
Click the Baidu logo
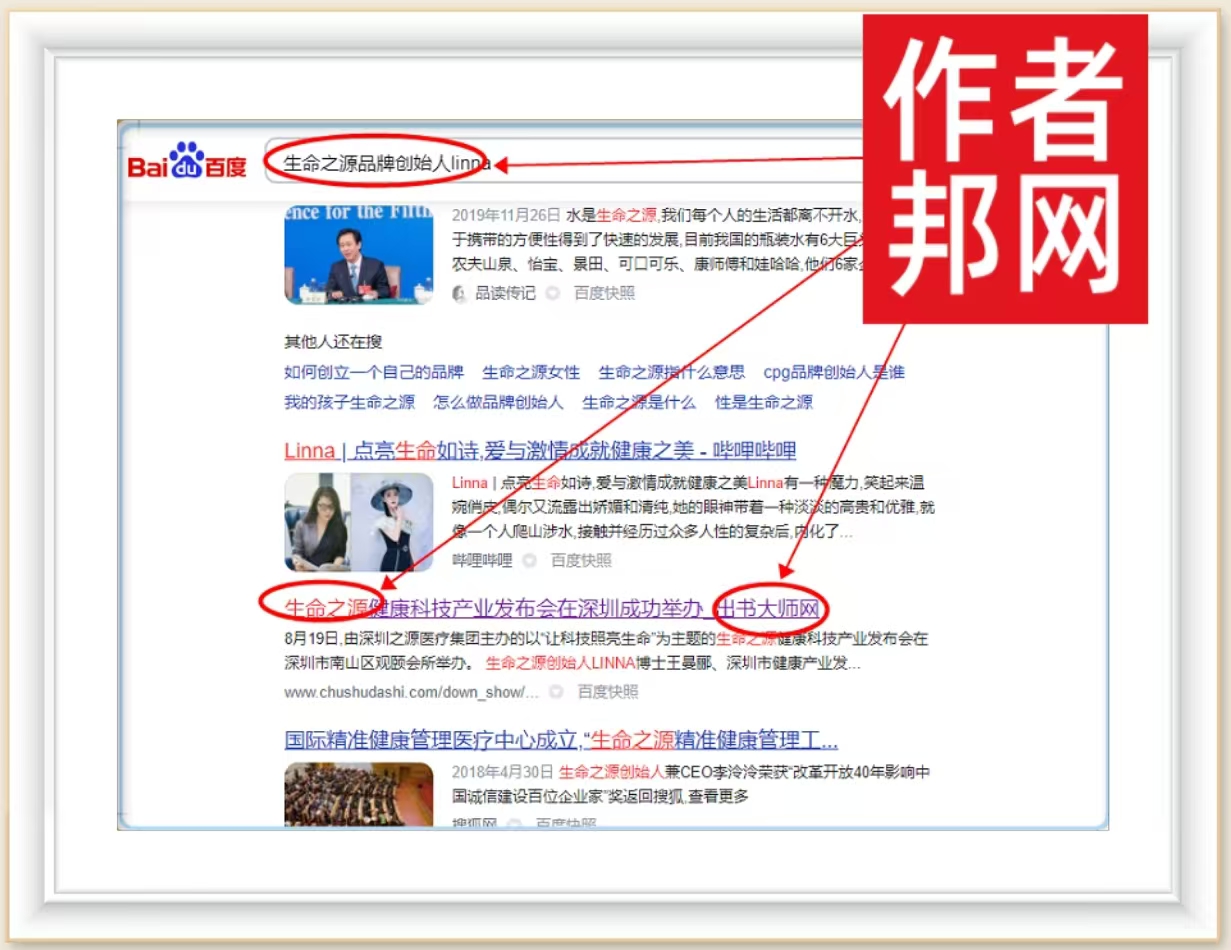click(187, 162)
